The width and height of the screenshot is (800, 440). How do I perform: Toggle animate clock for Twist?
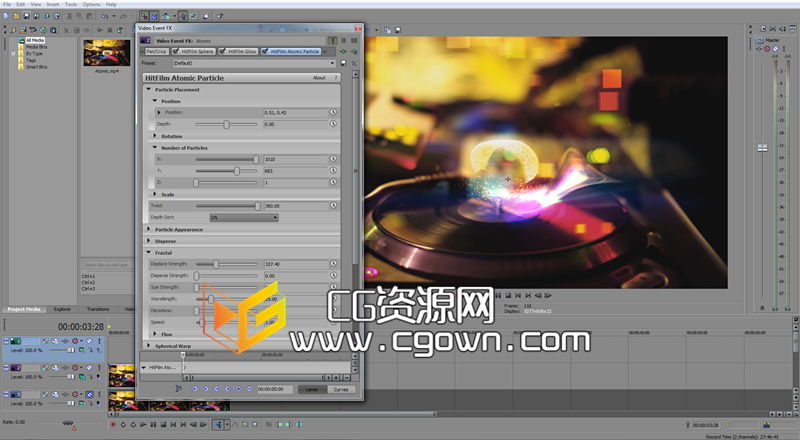(x=333, y=206)
